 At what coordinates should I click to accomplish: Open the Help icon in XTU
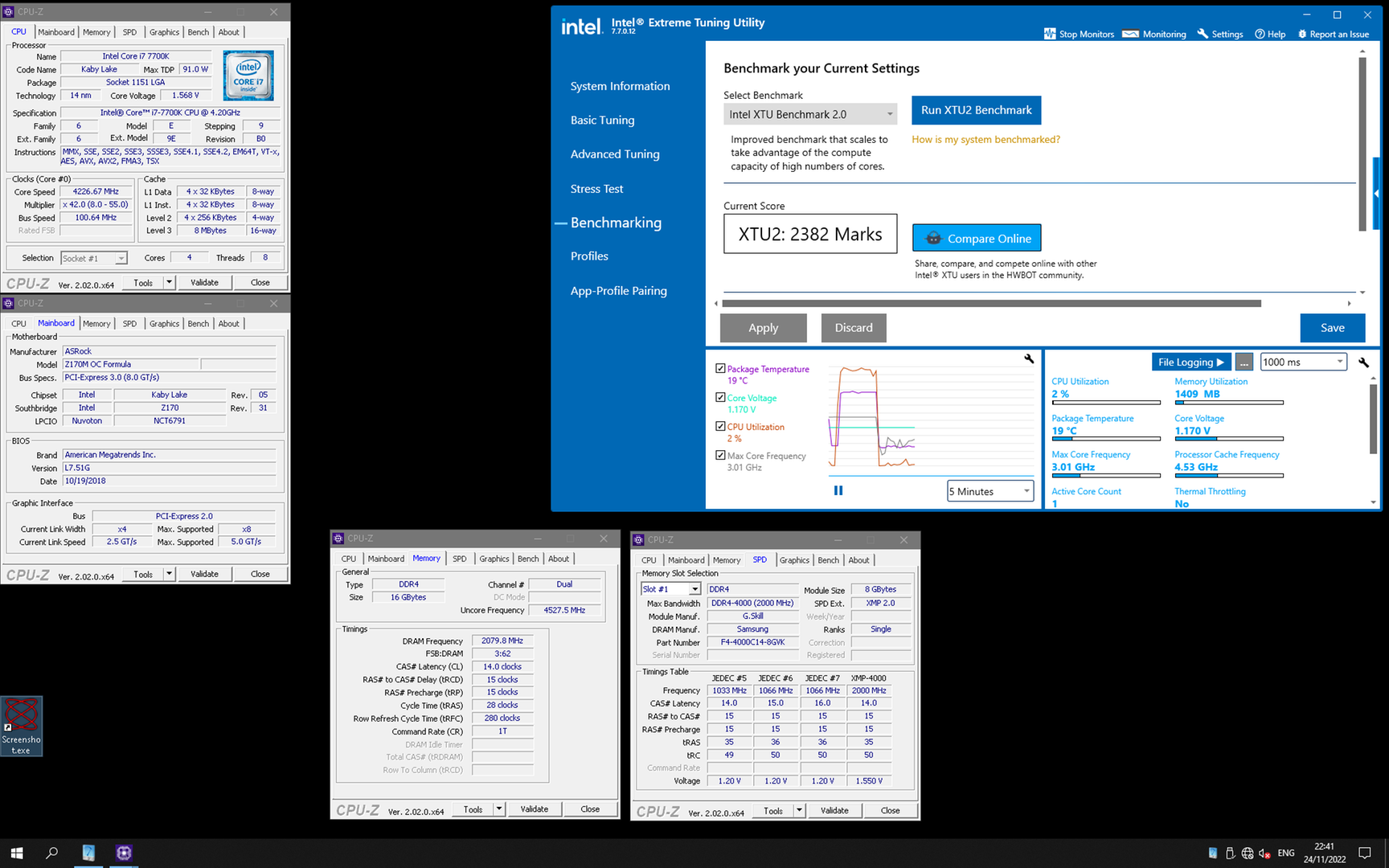pyautogui.click(x=1260, y=34)
